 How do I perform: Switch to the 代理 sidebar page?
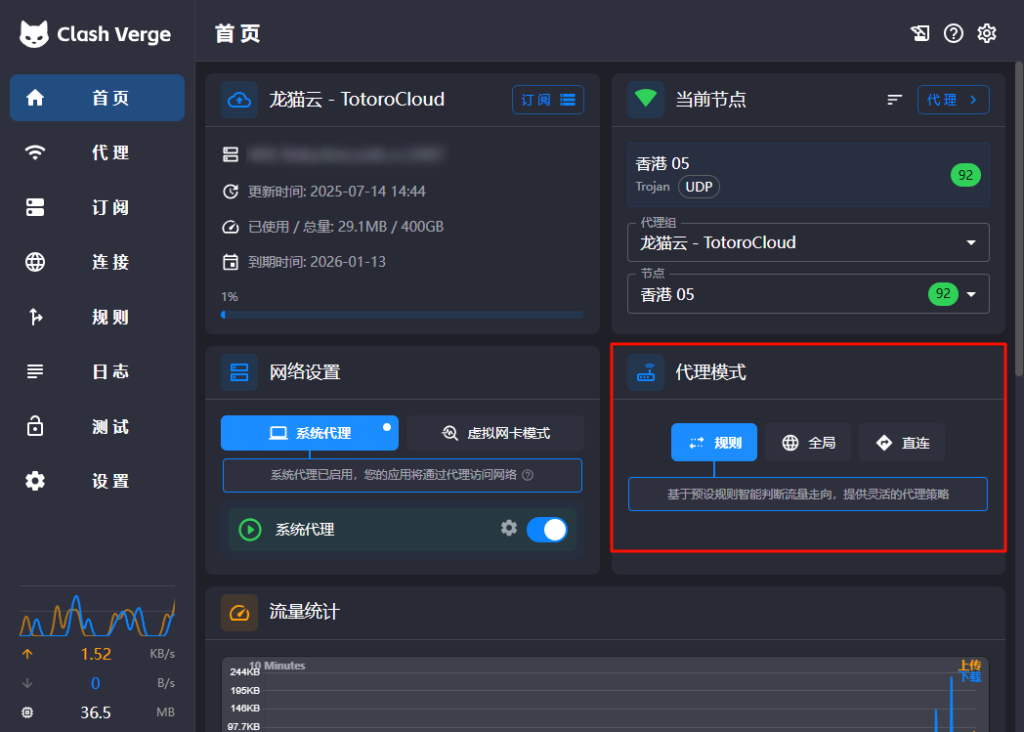tap(34, 152)
